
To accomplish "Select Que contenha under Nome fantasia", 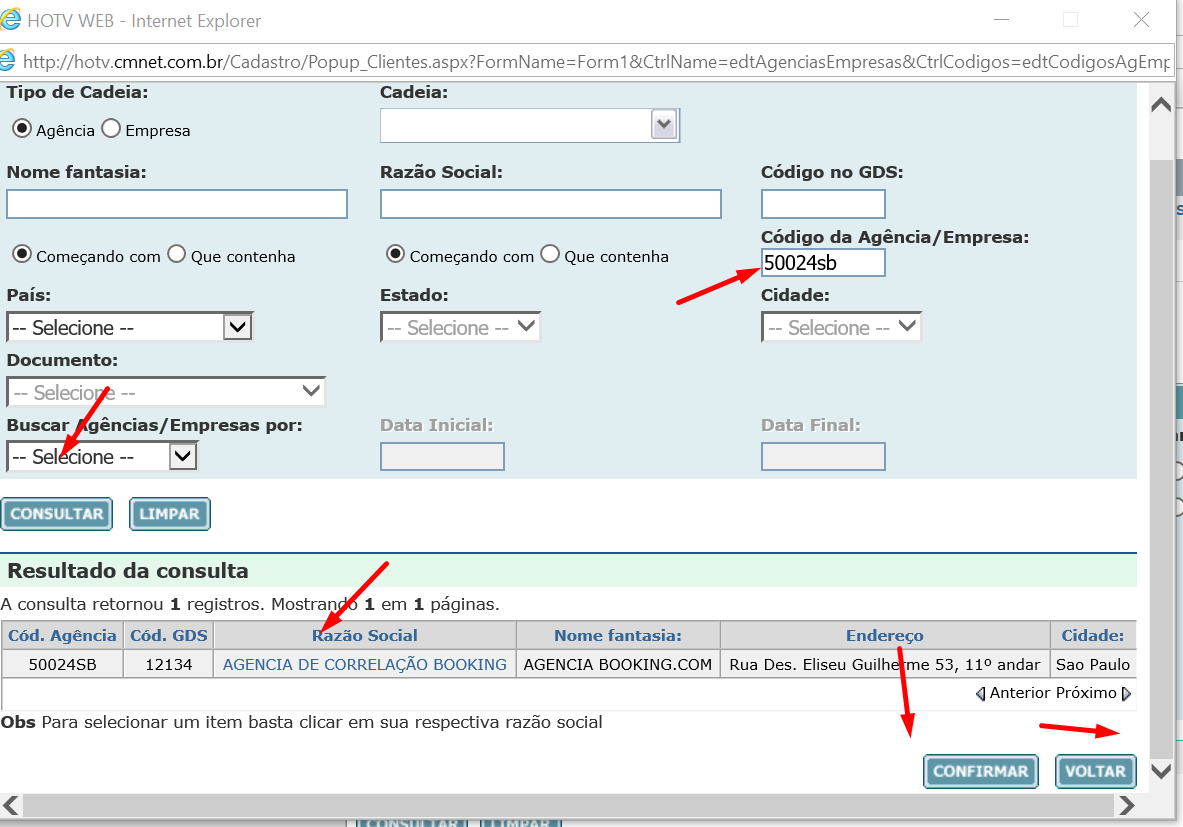I will click(177, 254).
